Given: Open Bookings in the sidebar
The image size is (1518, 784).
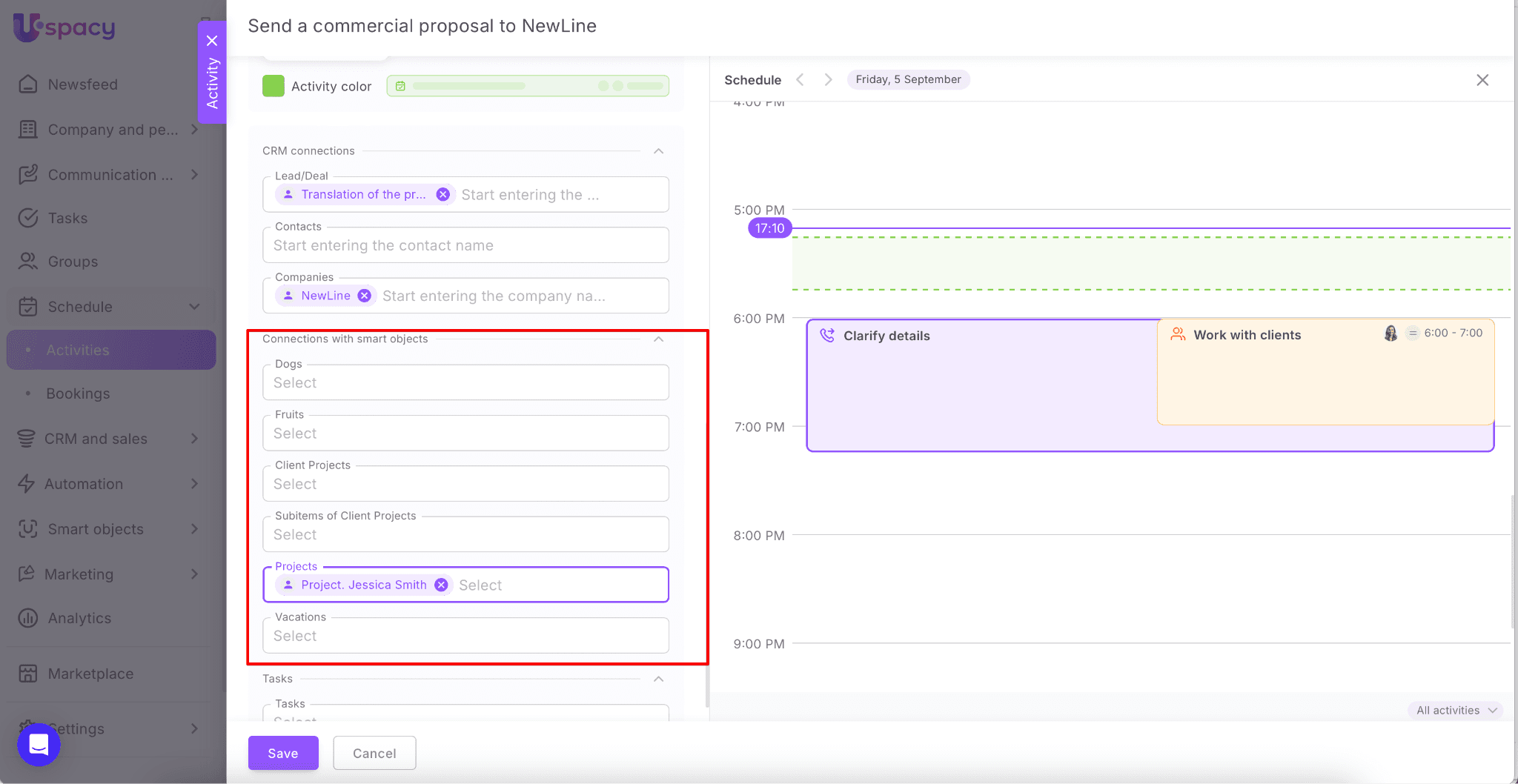Looking at the screenshot, I should point(78,393).
